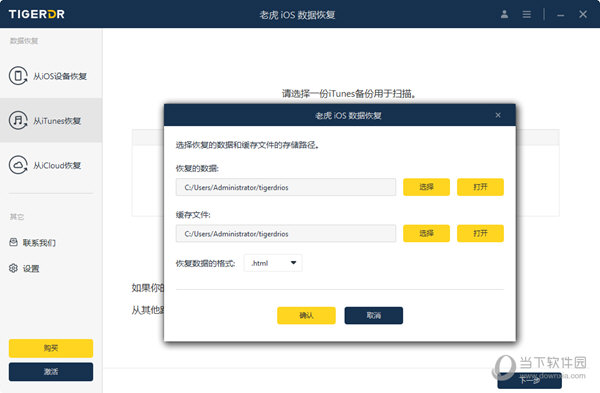Click the iOS device recovery phone icon

[18, 76]
